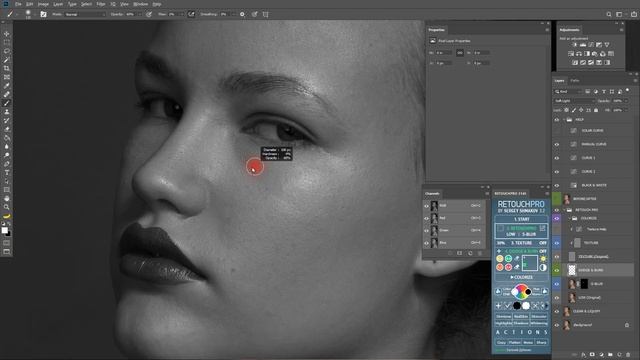640x360 pixels.
Task: Open the Image menu
Action: (x=43, y=4)
